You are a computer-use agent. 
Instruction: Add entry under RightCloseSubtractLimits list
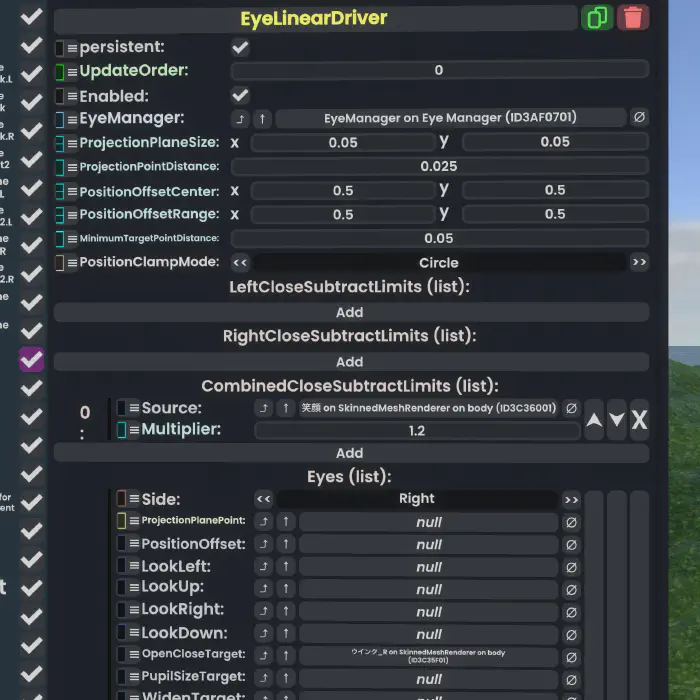[349, 361]
